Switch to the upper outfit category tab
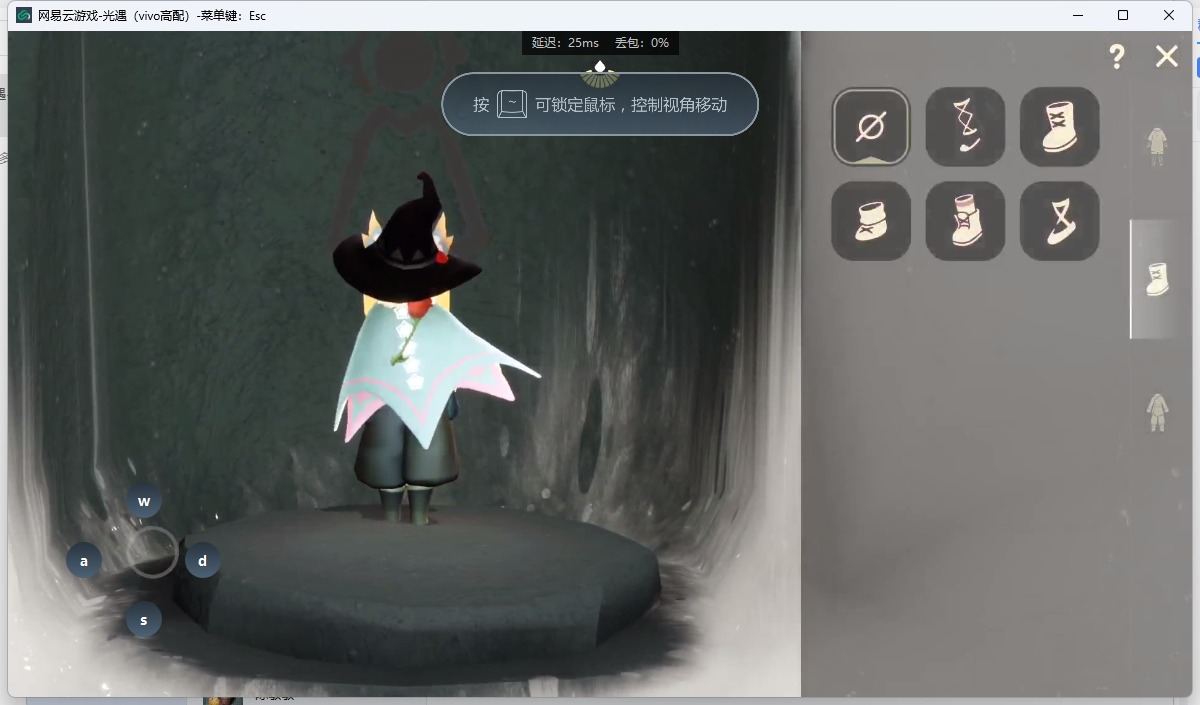Screen dimensions: 1200x705 1157,147
